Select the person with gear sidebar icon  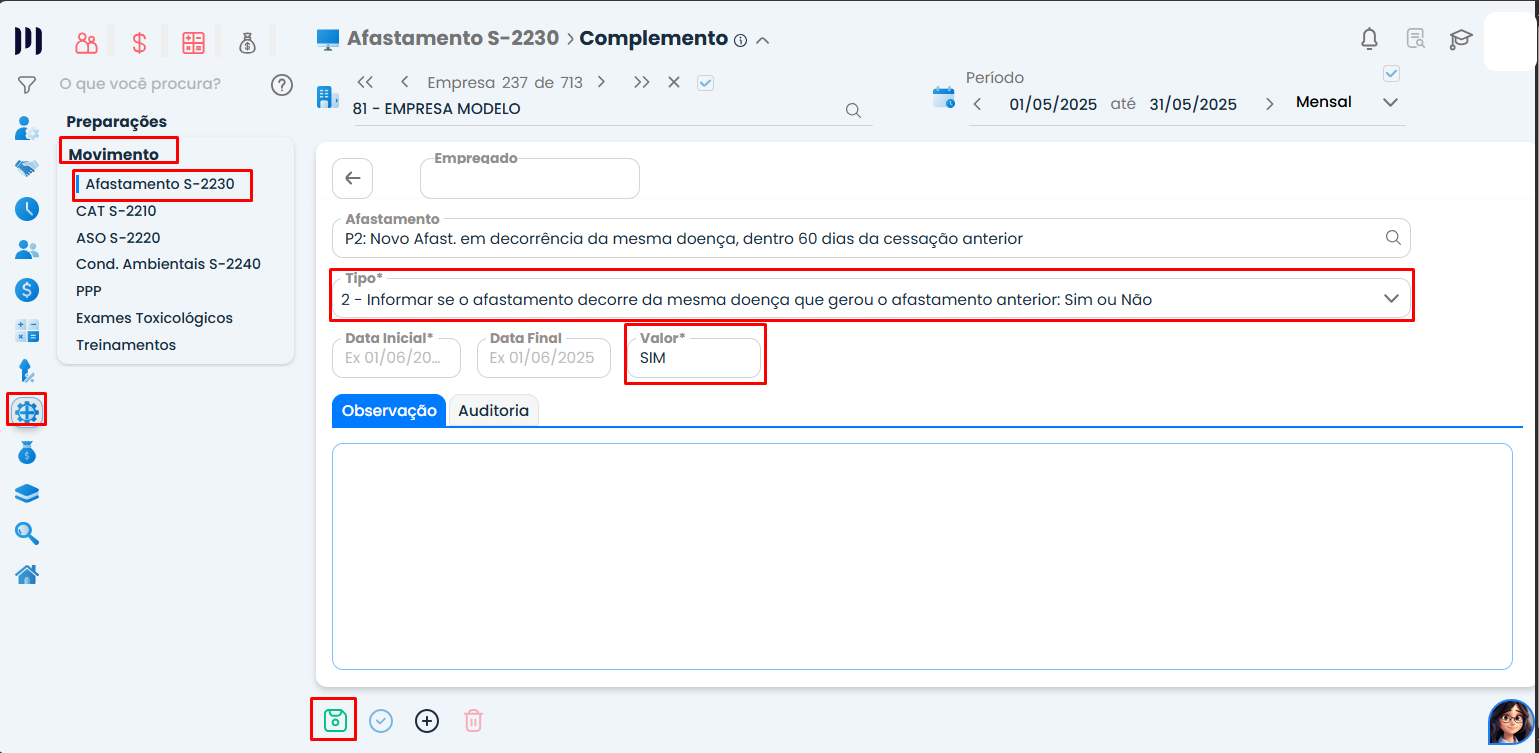click(x=27, y=128)
